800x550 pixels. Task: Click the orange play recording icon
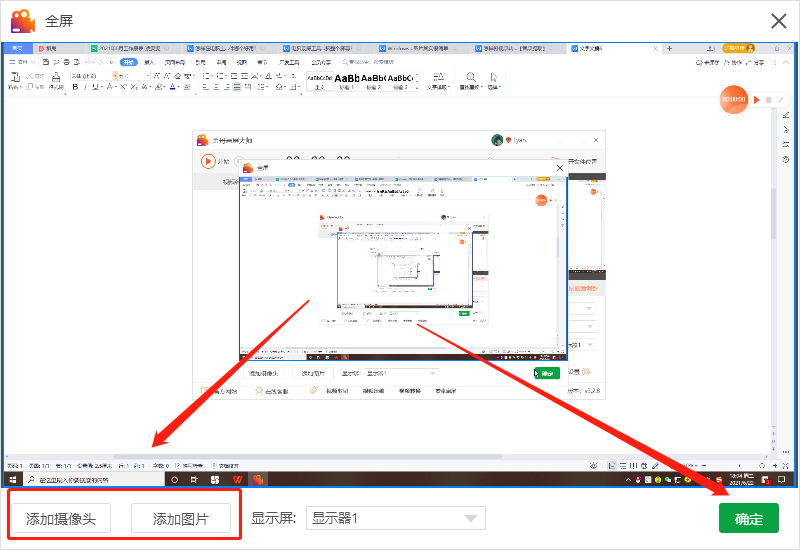[757, 100]
